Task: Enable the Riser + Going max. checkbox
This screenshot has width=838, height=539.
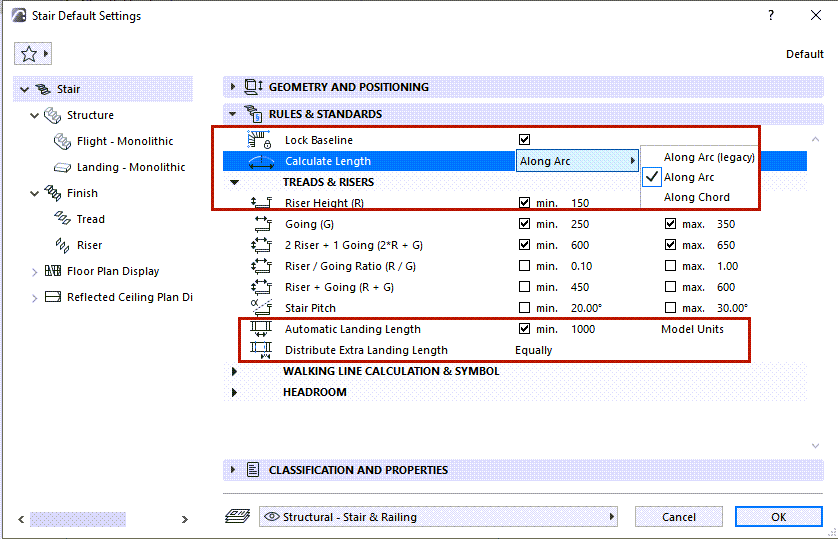Action: tap(670, 287)
